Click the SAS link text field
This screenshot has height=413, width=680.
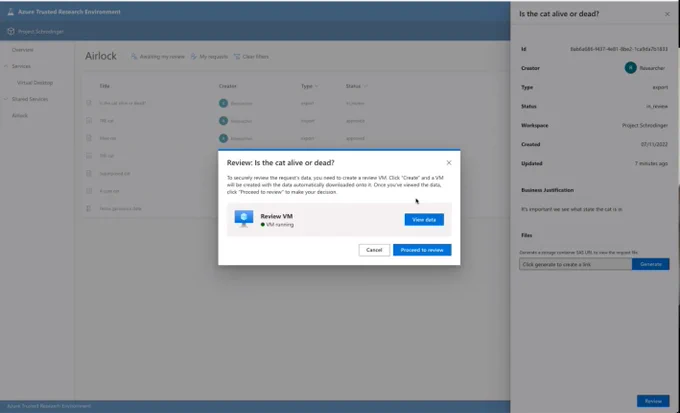(x=575, y=264)
